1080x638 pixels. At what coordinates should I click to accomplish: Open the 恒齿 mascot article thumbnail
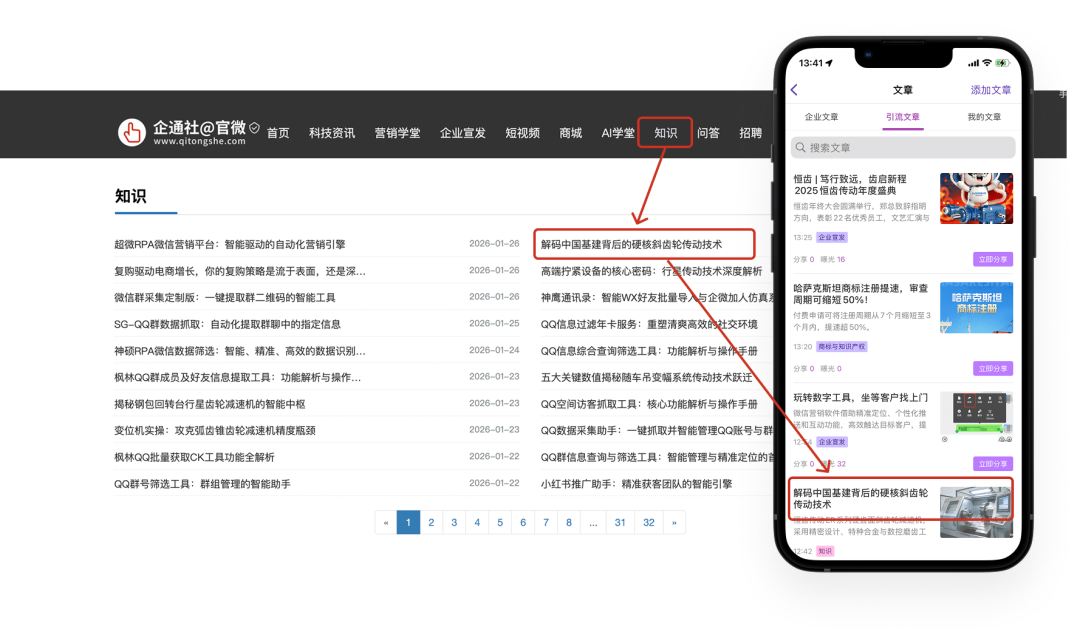[x=976, y=198]
